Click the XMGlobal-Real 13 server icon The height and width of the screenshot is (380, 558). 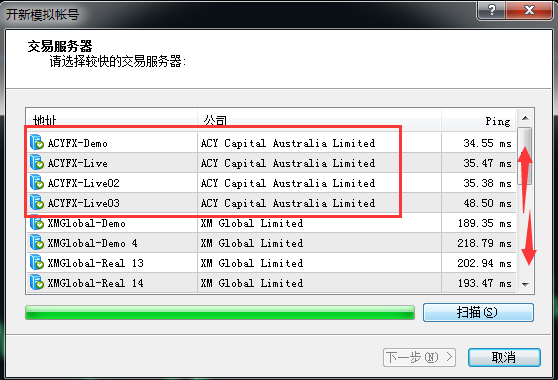(37, 263)
